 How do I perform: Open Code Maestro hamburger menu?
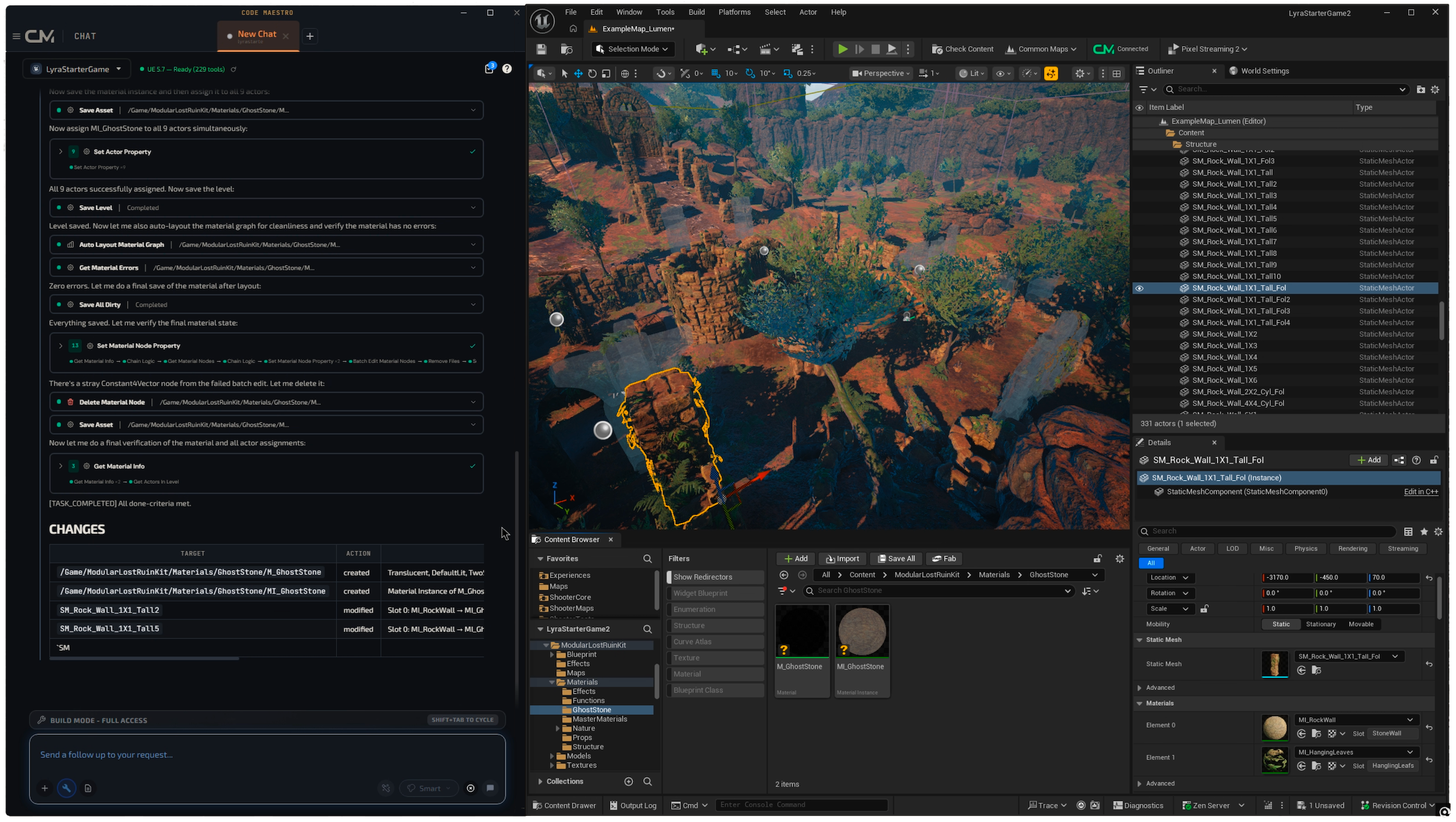(16, 36)
